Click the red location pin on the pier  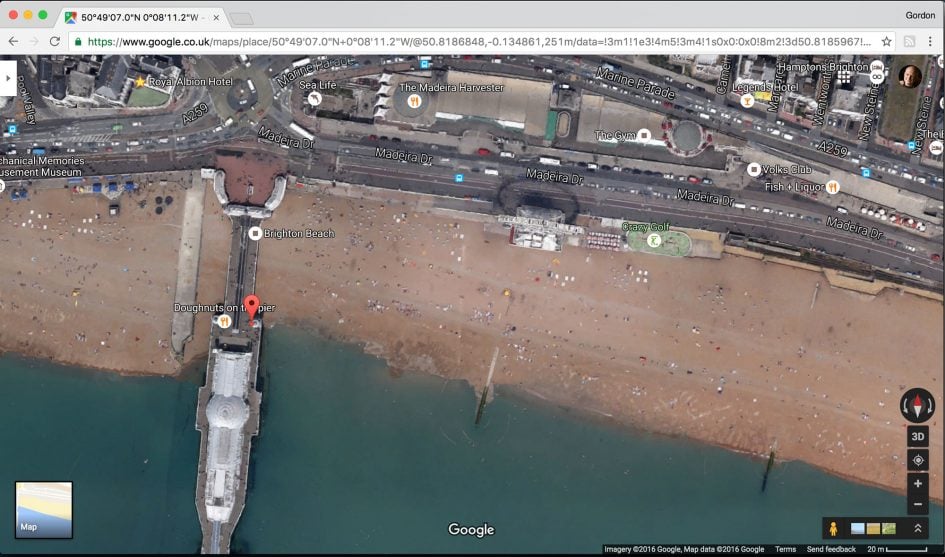click(x=252, y=307)
